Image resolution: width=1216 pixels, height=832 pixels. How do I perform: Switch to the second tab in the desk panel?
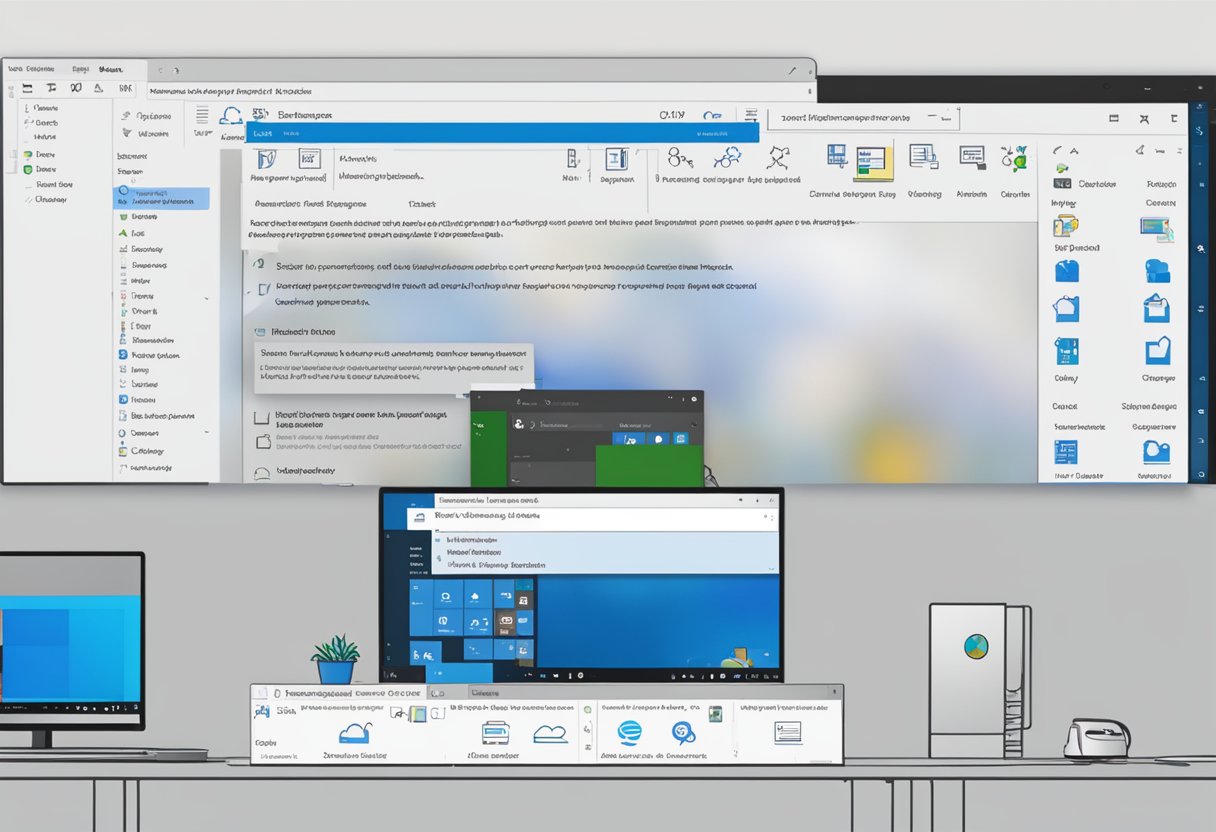pyautogui.click(x=485, y=692)
